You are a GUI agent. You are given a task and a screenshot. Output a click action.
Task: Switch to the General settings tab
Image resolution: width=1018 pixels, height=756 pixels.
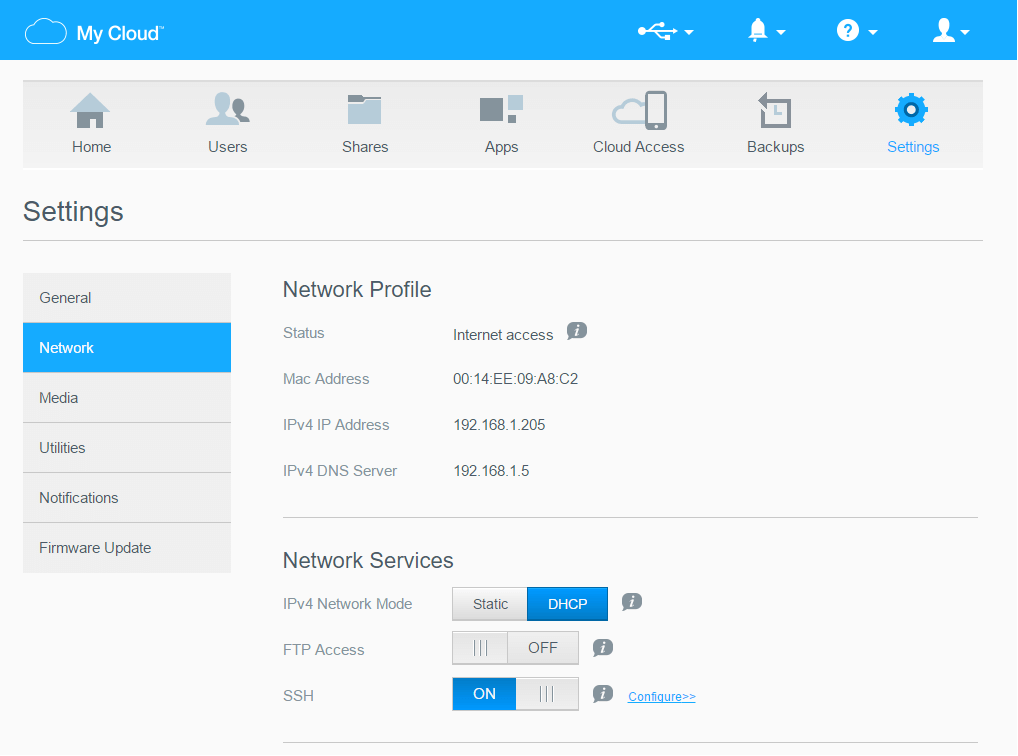(x=127, y=298)
